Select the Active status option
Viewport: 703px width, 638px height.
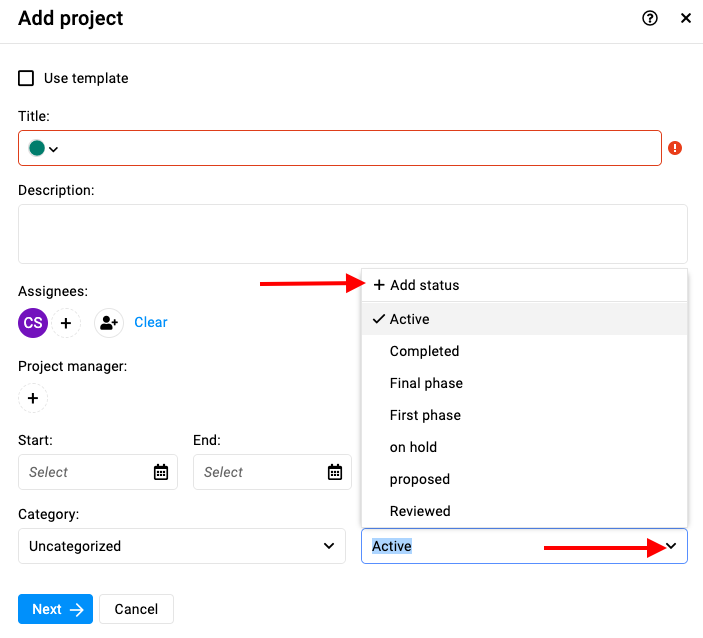tap(524, 319)
